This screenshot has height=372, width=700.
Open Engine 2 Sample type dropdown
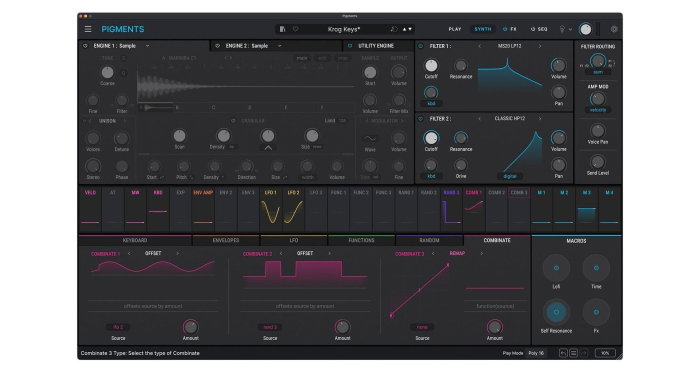pos(279,46)
